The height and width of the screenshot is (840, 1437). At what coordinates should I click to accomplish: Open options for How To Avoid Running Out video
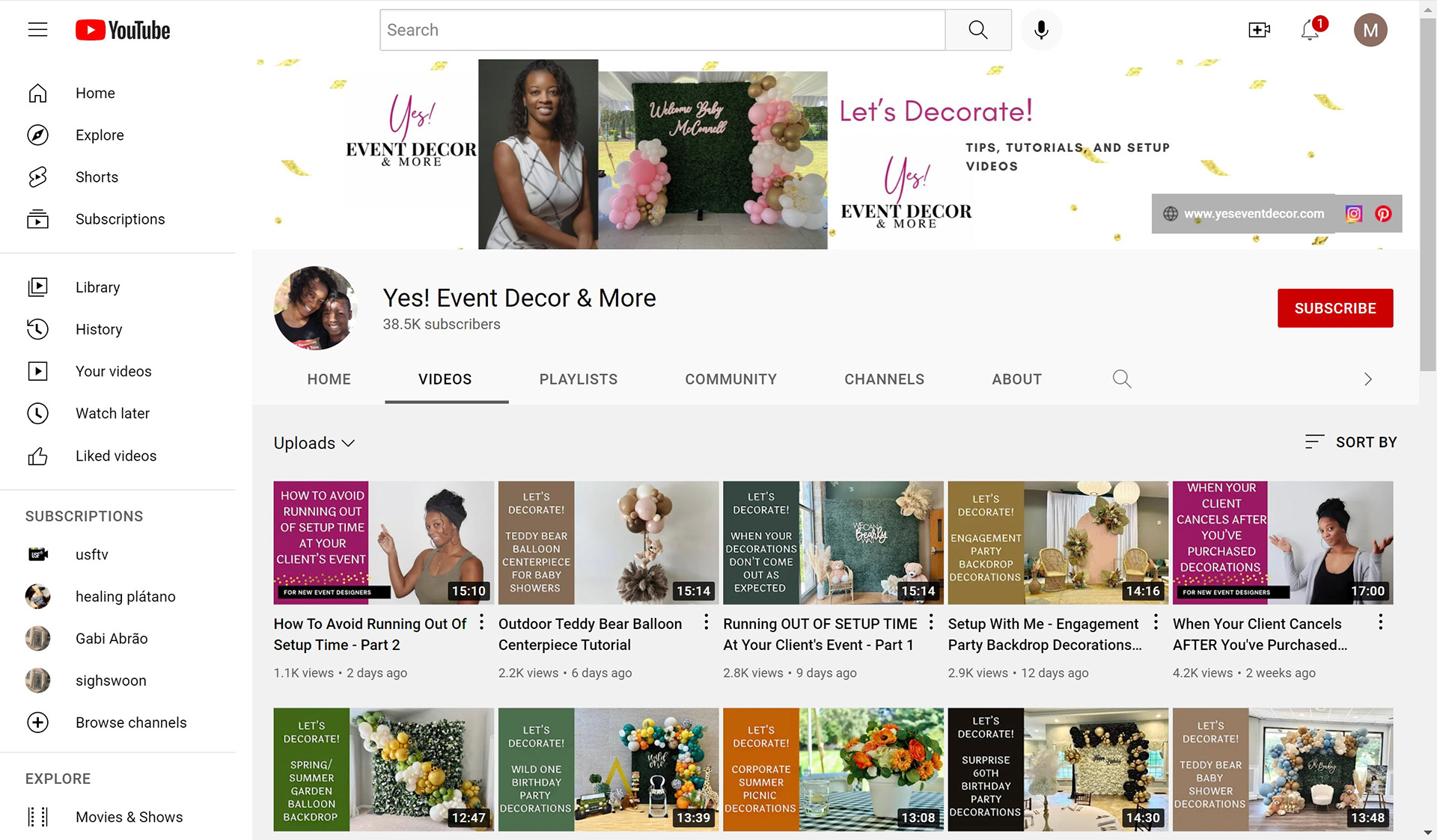481,622
